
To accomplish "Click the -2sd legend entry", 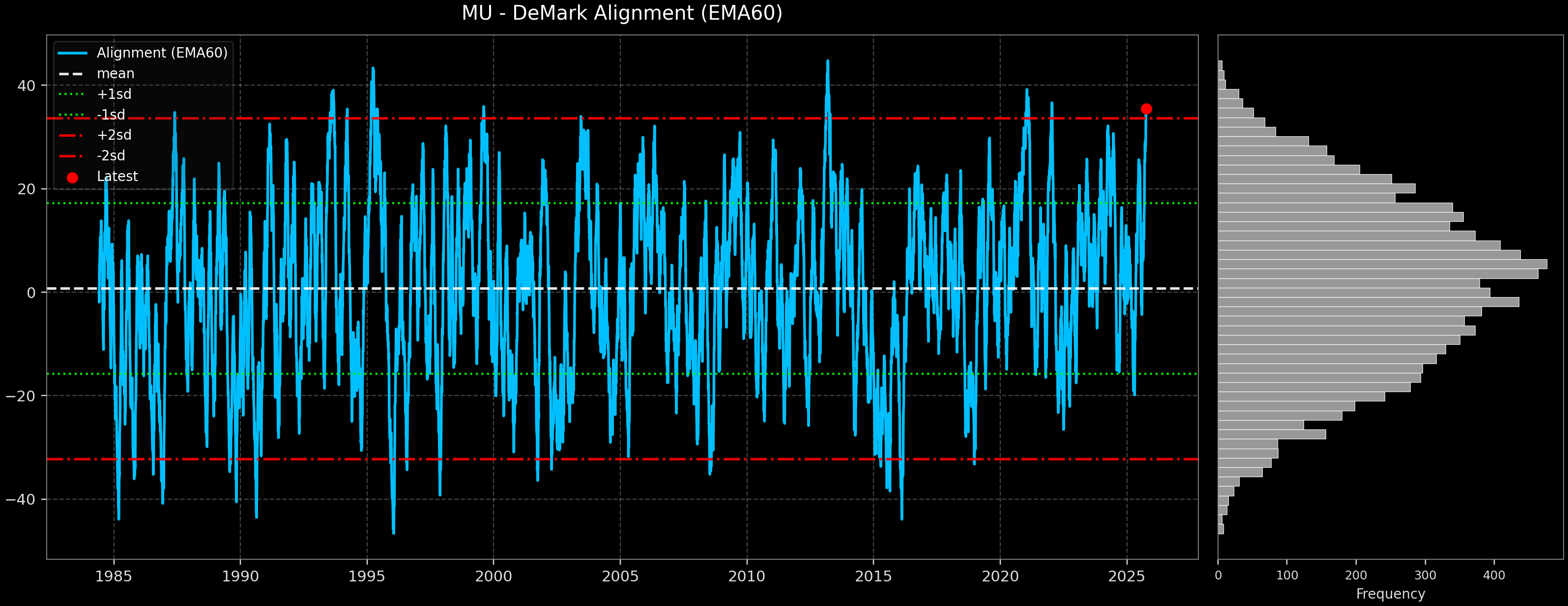I will 111,156.
